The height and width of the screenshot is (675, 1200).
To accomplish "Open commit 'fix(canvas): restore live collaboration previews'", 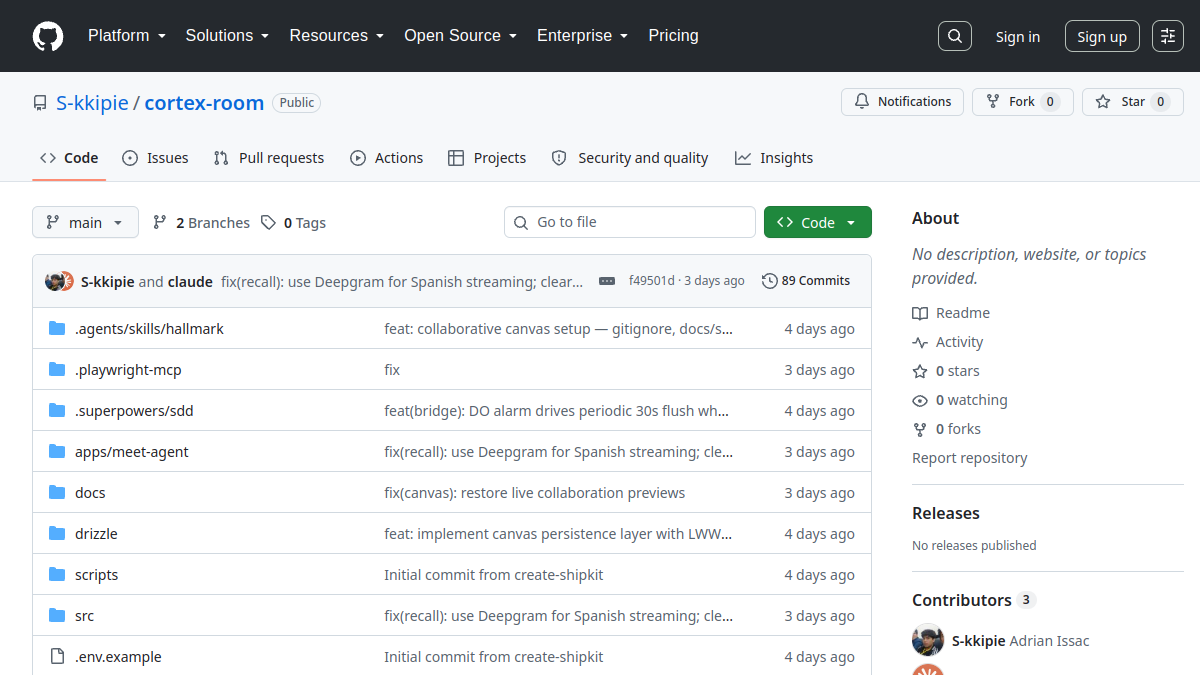I will [x=534, y=493].
